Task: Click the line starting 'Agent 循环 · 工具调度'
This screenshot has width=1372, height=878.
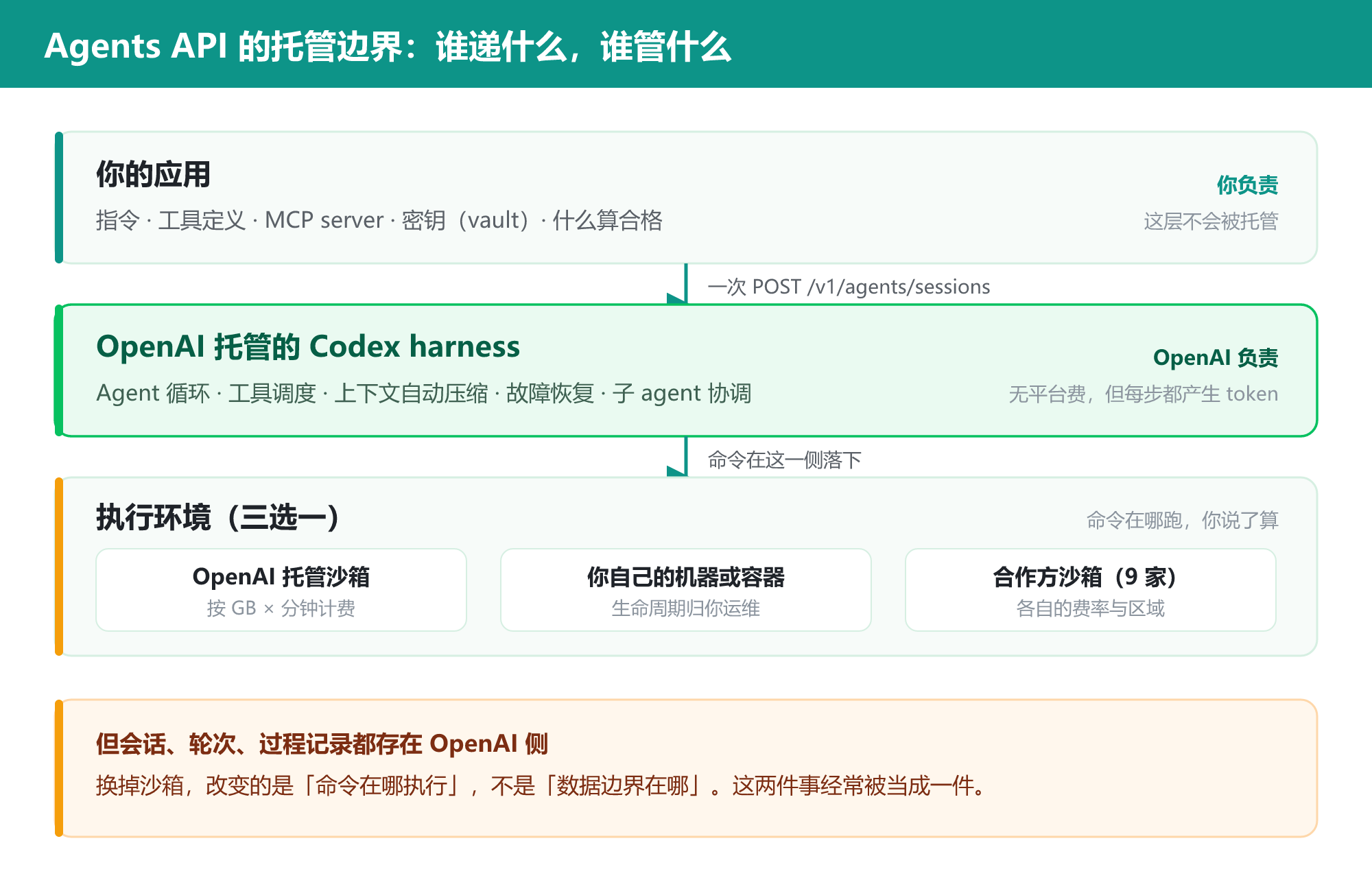Action: pos(424,393)
